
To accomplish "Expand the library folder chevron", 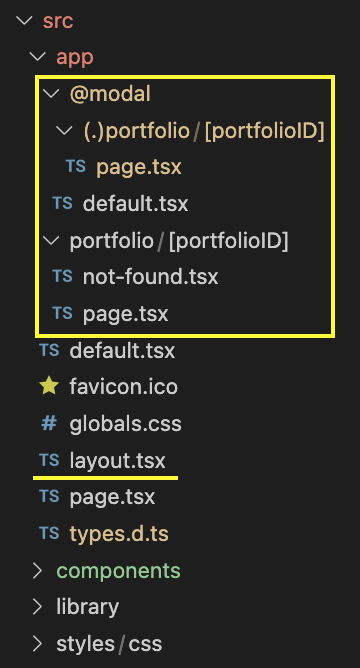I will tap(37, 607).
